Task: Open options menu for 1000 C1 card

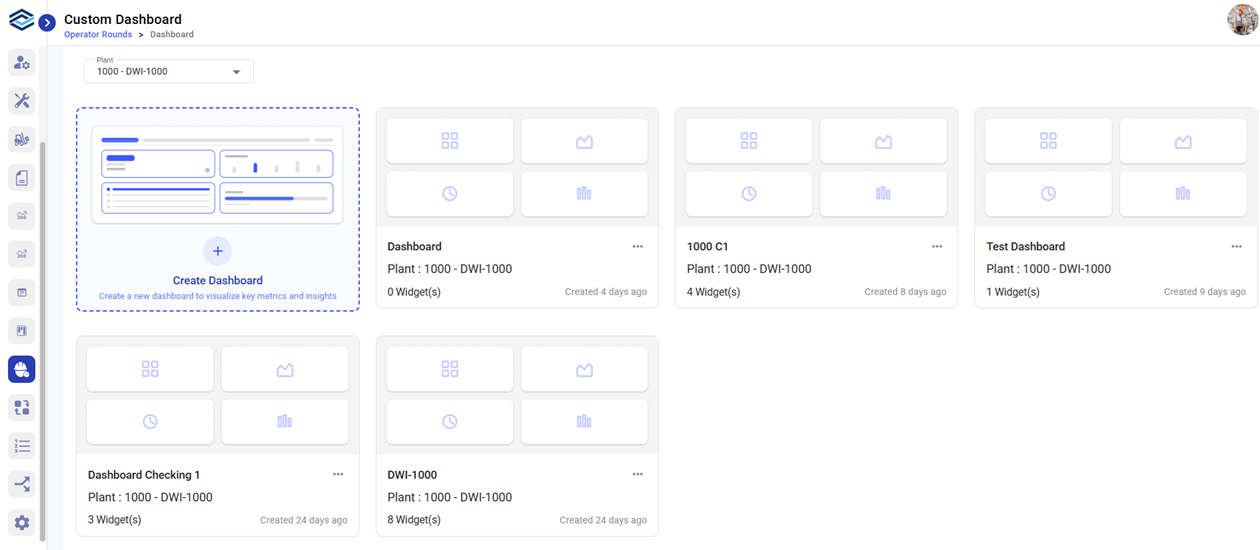Action: coord(937,247)
